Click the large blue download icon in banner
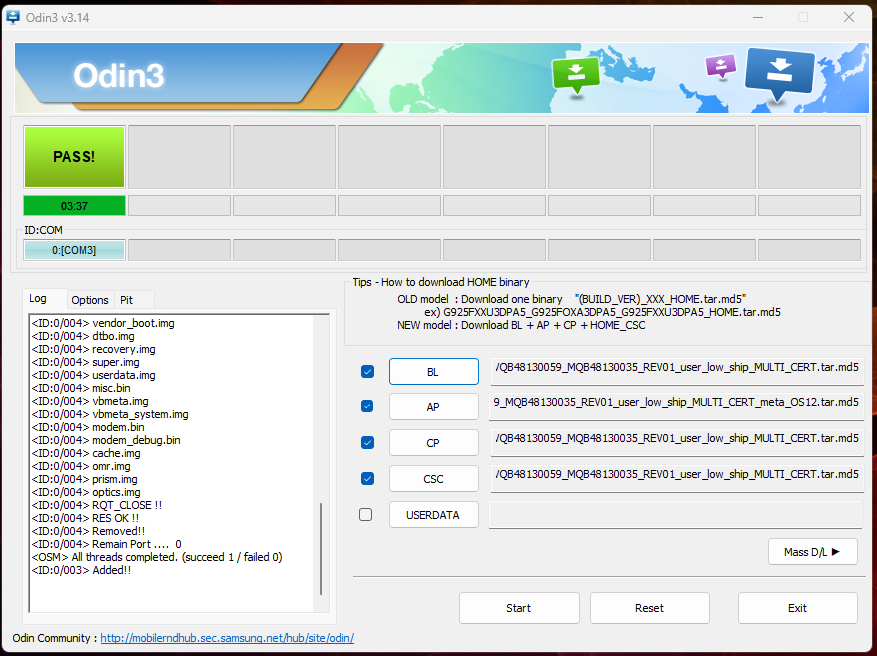The height and width of the screenshot is (656, 877). pos(779,74)
